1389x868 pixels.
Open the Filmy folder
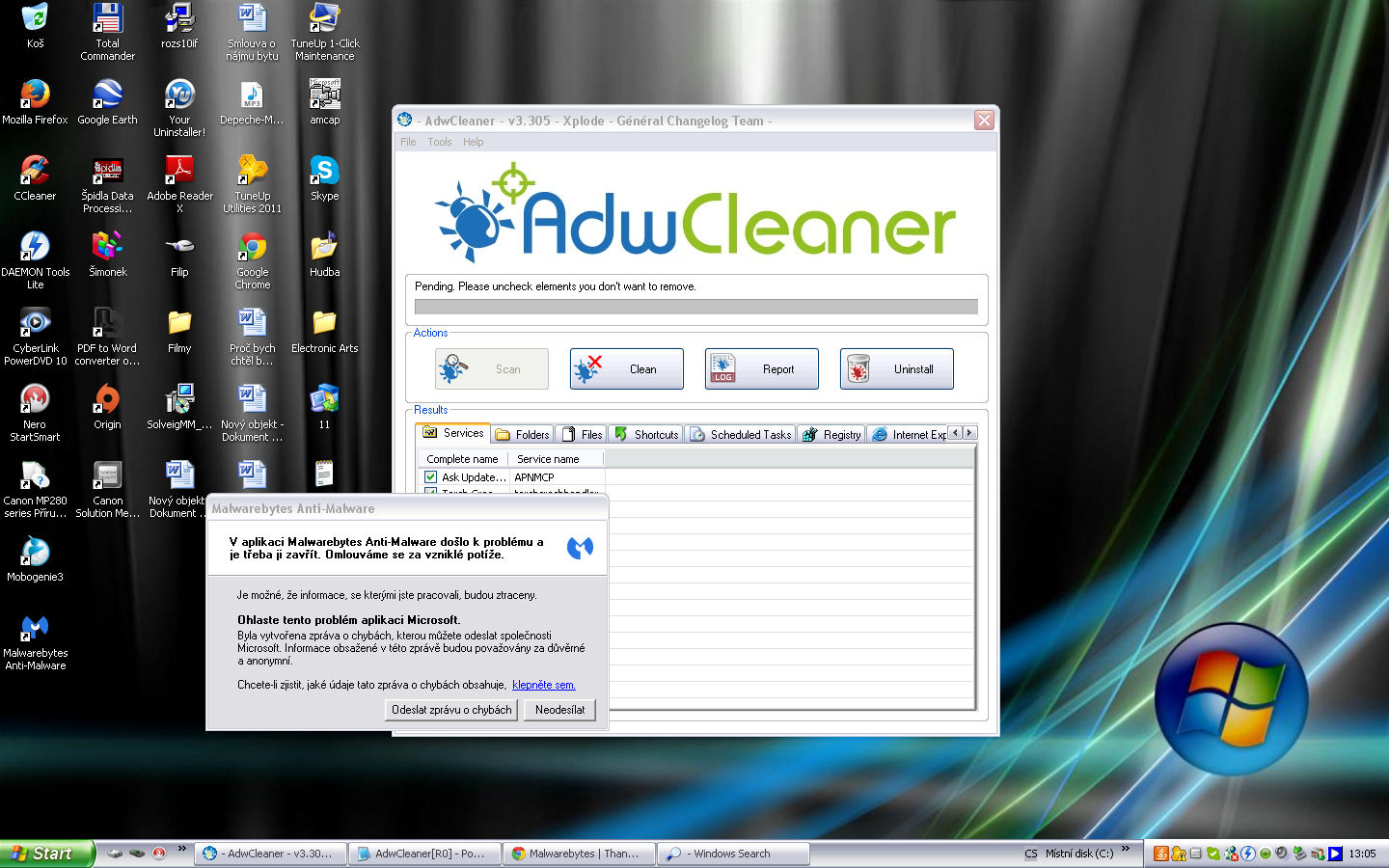click(x=179, y=331)
